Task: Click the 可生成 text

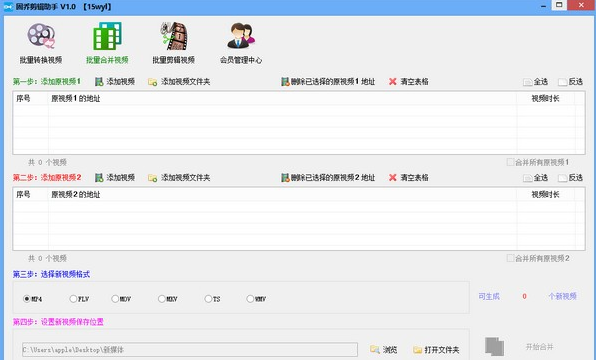Action: 489,297
